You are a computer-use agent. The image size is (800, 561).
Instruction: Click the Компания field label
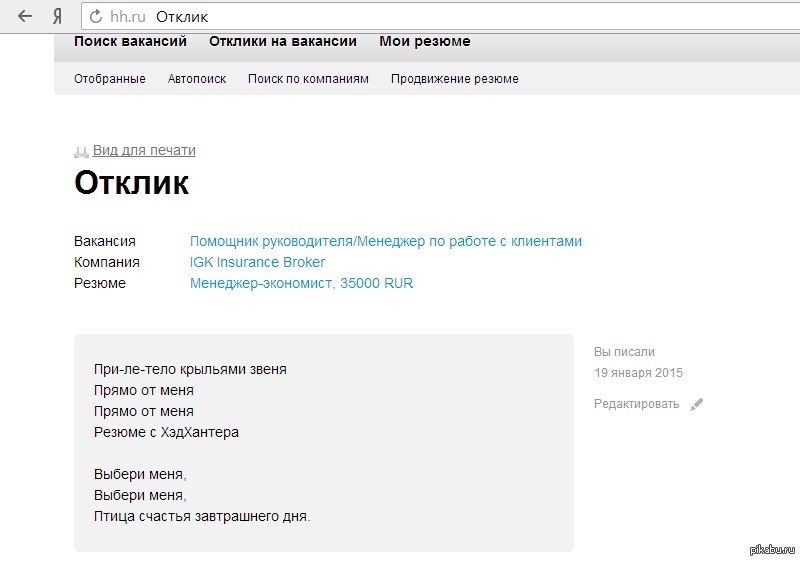tap(107, 262)
